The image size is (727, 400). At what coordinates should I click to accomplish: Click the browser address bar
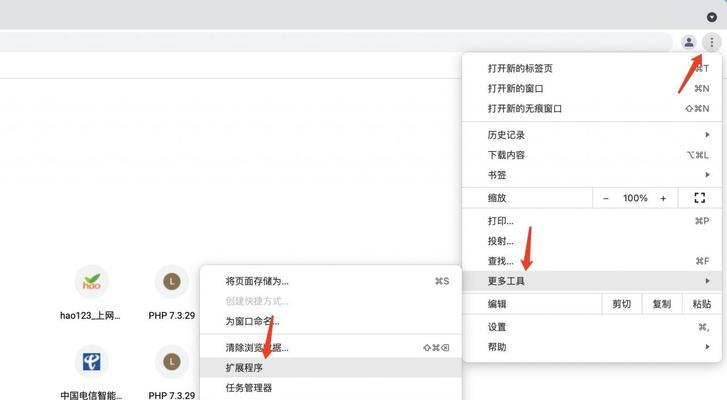click(336, 42)
